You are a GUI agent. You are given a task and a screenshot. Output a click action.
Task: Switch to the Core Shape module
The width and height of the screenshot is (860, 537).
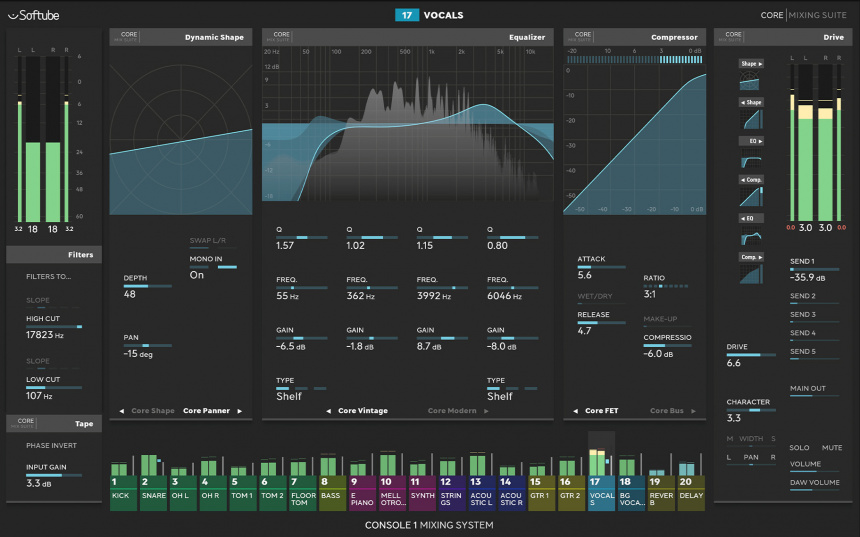153,411
